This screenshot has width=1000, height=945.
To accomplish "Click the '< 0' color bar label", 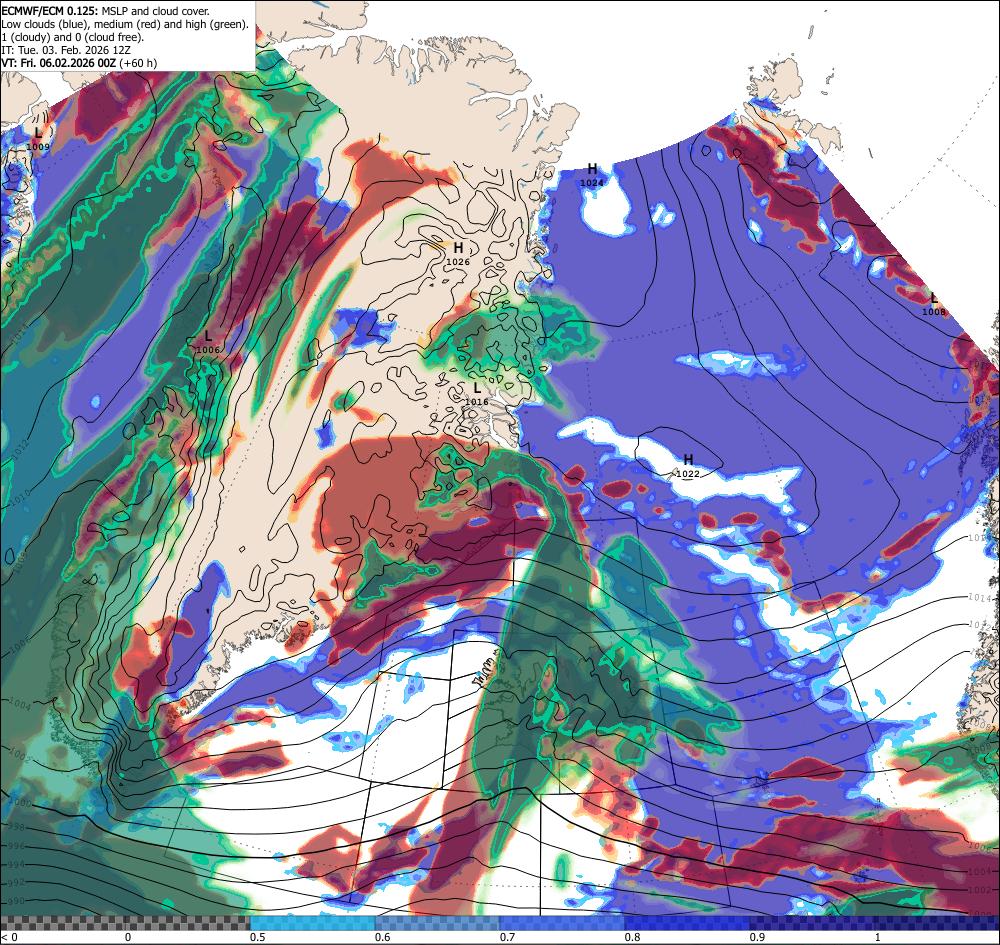I will 10,937.
